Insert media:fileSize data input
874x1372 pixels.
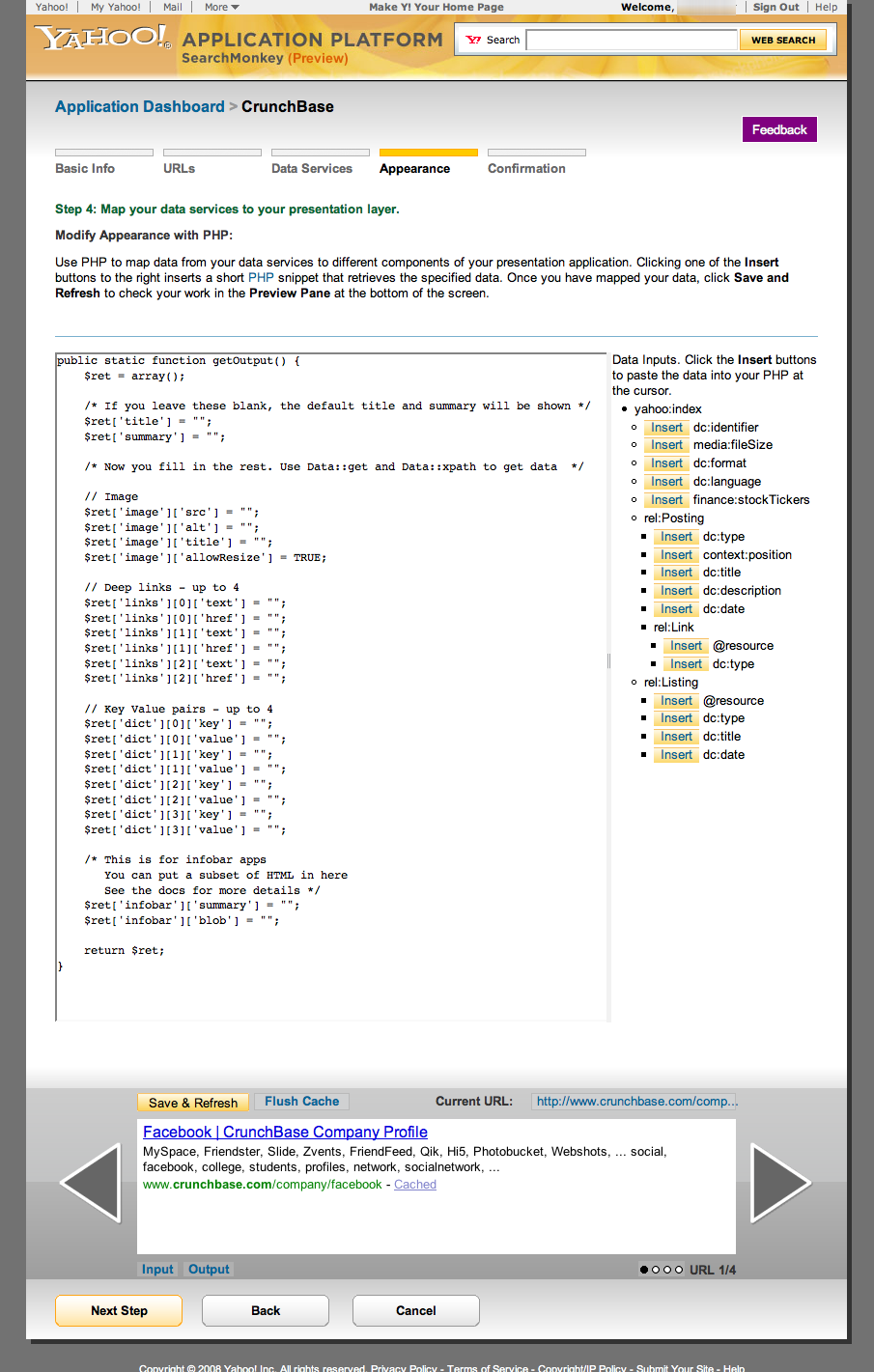pyautogui.click(x=666, y=445)
